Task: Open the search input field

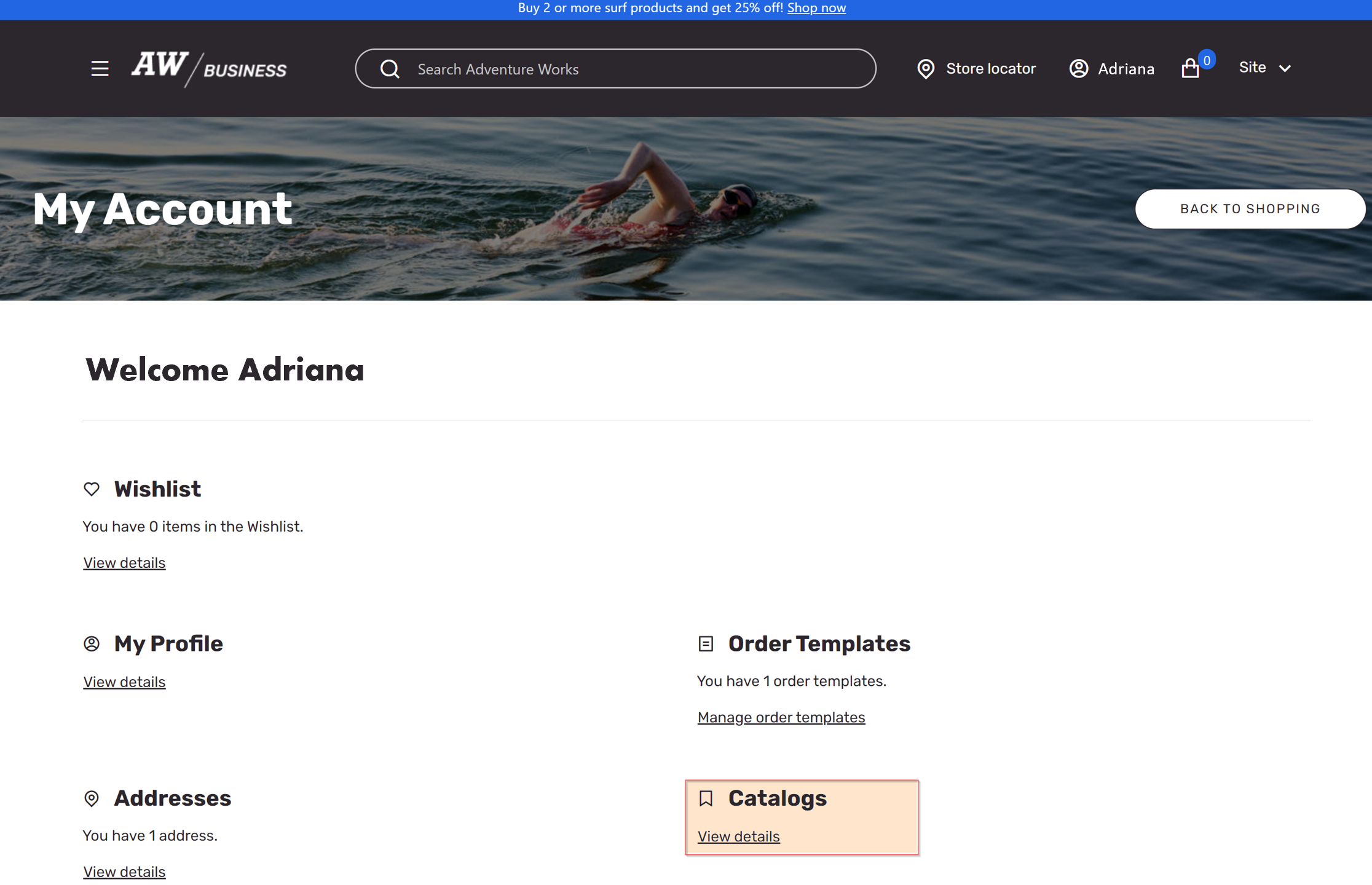Action: pos(615,68)
